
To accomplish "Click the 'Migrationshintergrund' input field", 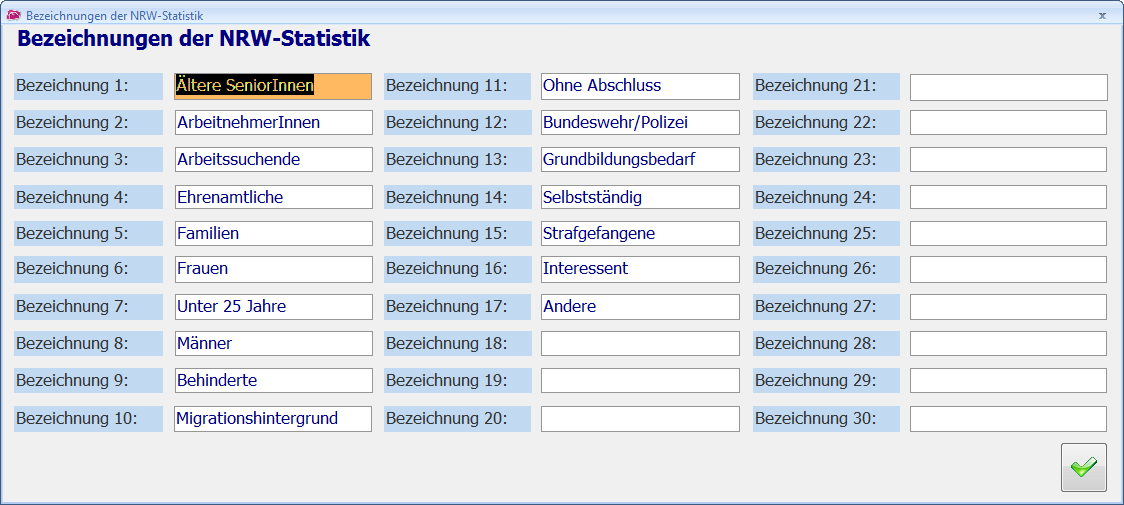I will point(273,418).
